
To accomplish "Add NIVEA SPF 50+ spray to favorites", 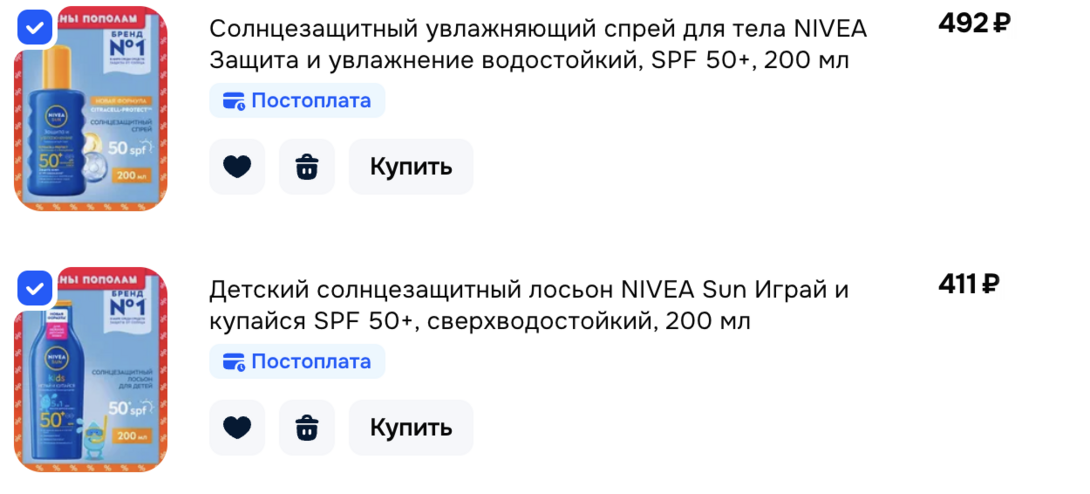I will pyautogui.click(x=237, y=167).
